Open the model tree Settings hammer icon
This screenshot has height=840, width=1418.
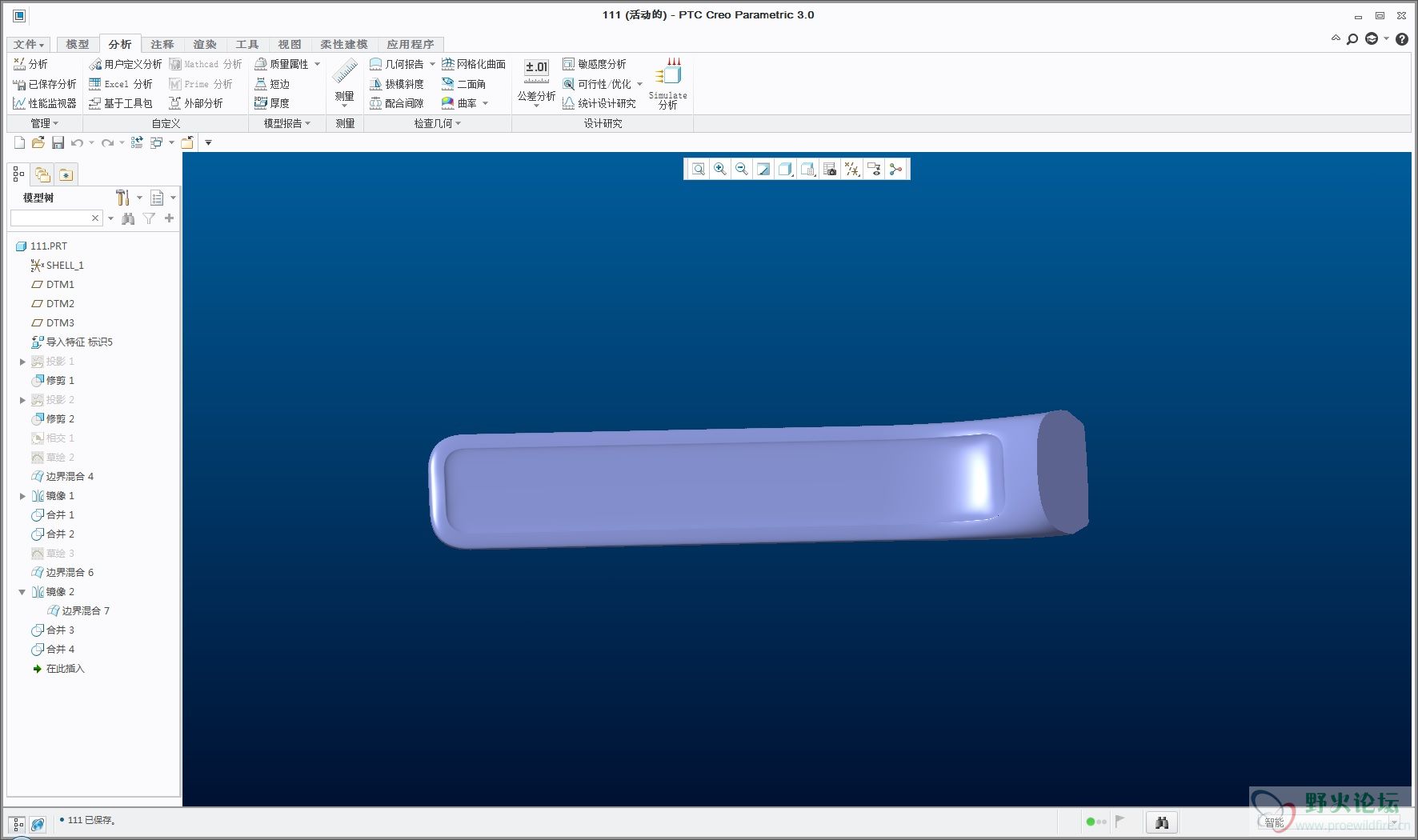click(122, 198)
